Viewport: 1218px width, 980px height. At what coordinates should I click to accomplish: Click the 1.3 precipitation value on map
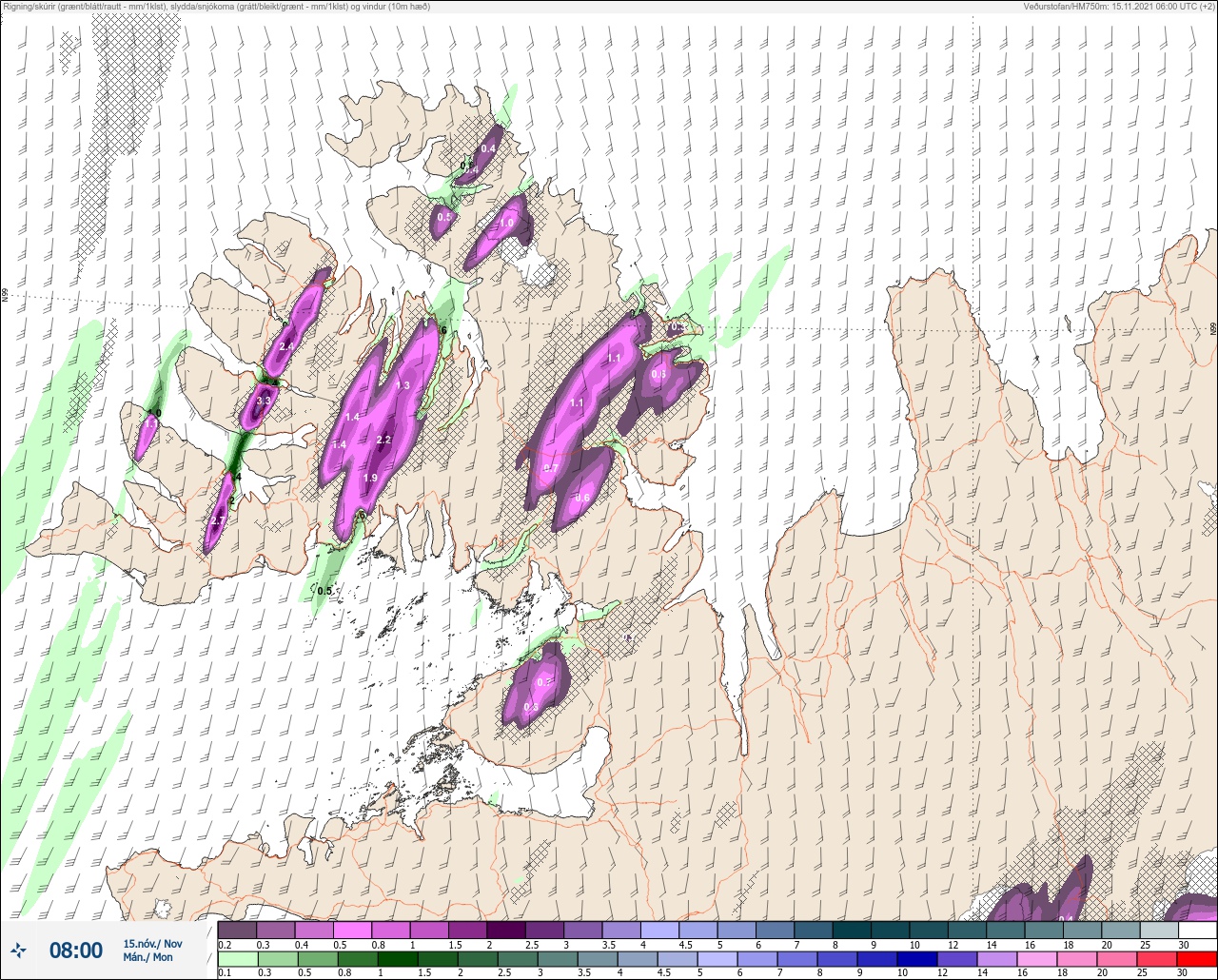(x=403, y=385)
